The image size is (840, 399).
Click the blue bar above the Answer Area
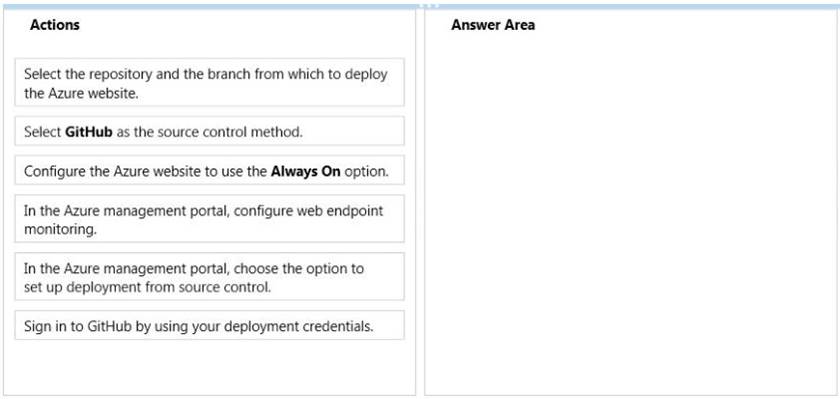click(x=631, y=6)
